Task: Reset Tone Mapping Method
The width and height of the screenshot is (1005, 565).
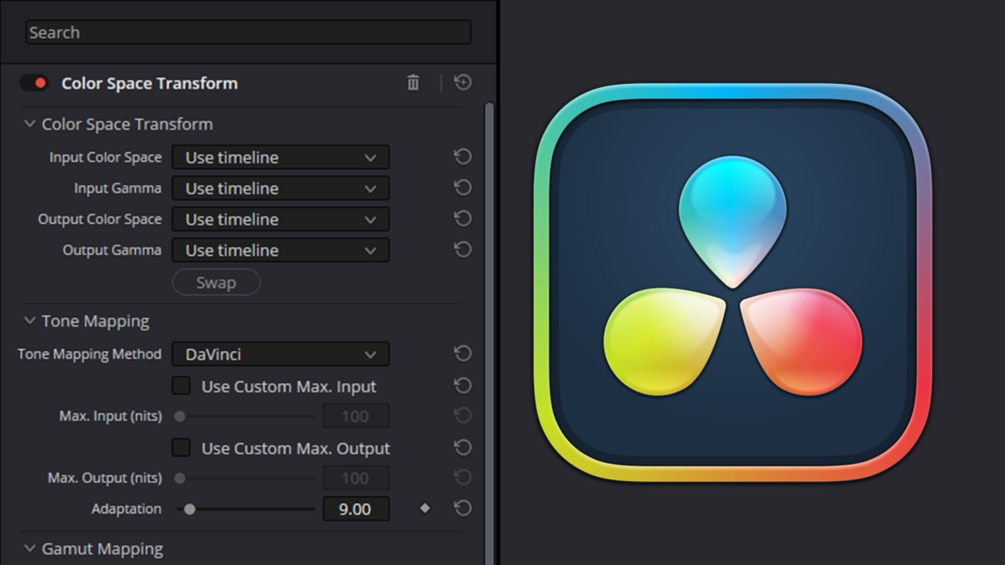Action: tap(463, 354)
